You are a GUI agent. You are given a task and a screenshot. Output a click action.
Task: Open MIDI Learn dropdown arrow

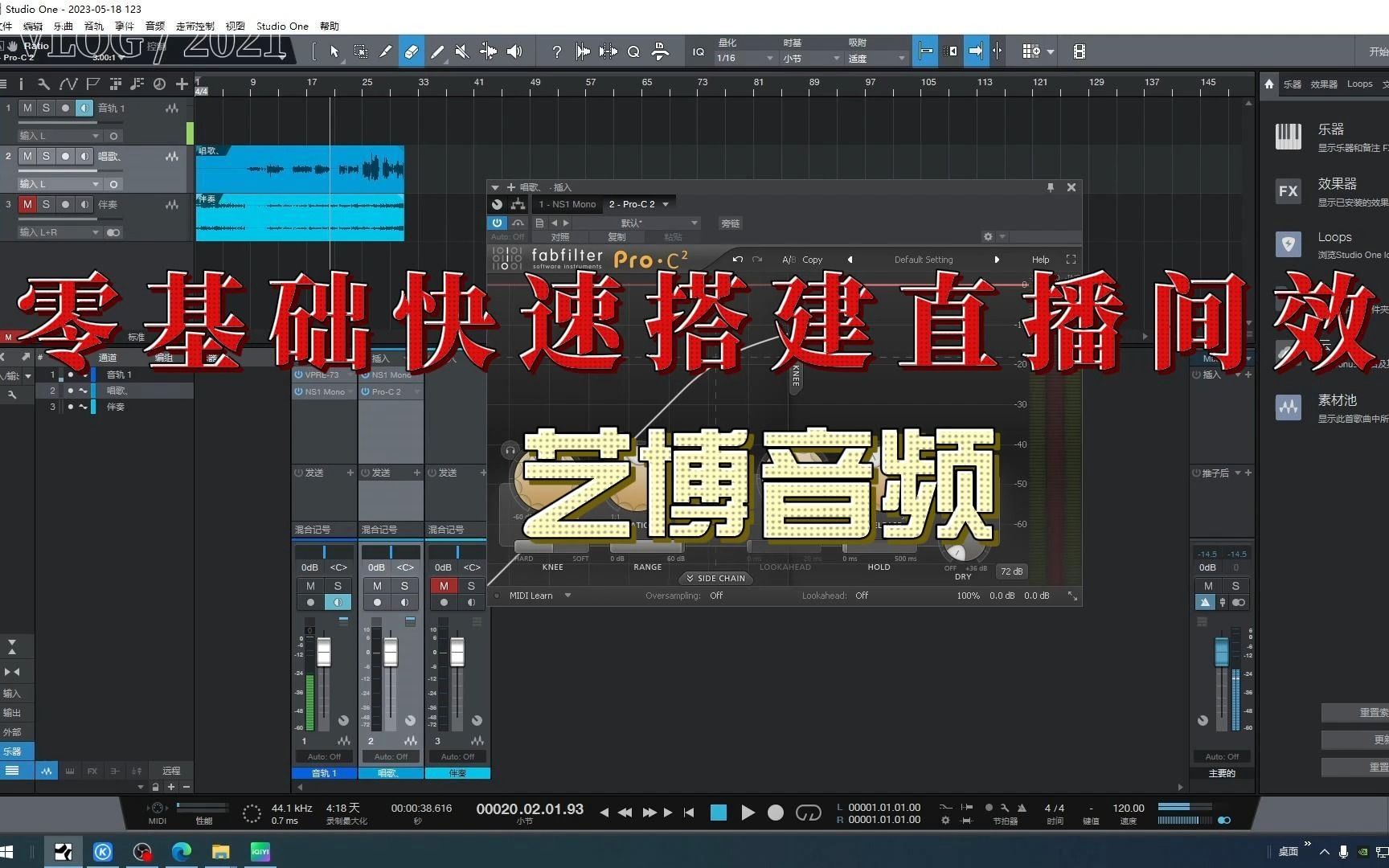pos(567,596)
